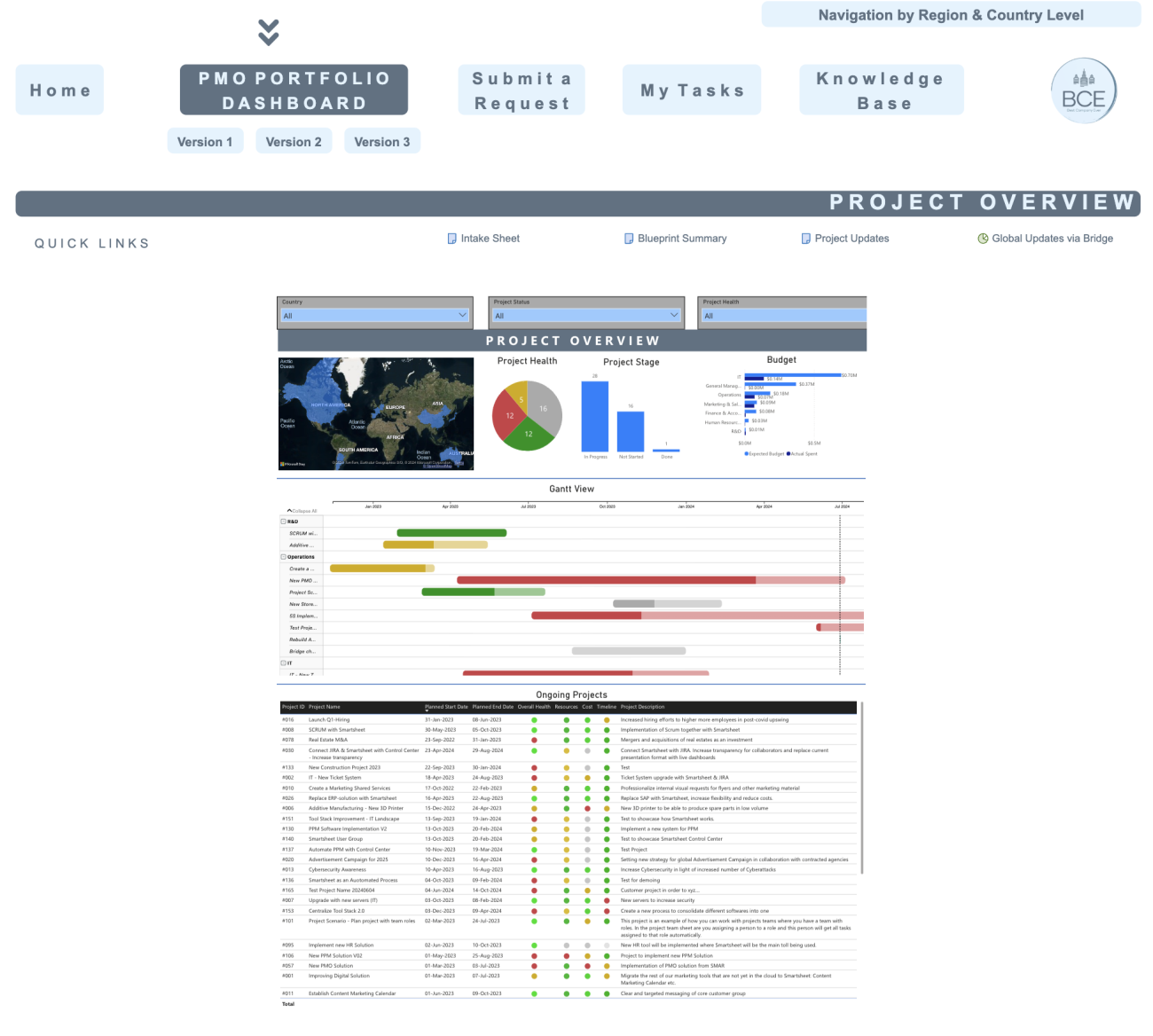Click the Blueprint Summary document icon
Image resolution: width=1153 pixels, height=1036 pixels.
[630, 238]
